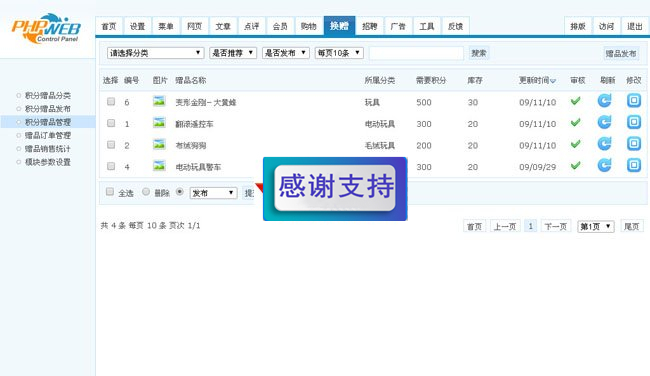Click the image icon for 翻滚遥控车
The width and height of the screenshot is (650, 376).
click(x=159, y=122)
